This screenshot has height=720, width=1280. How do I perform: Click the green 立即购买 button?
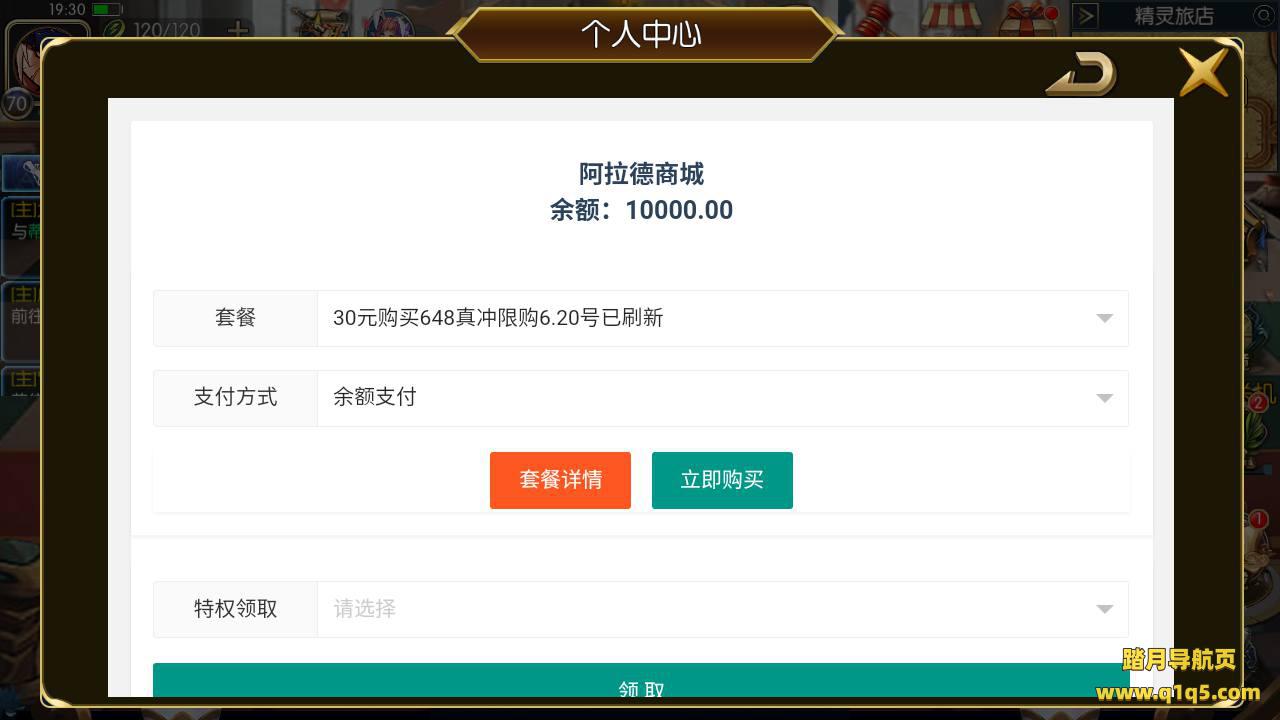tap(722, 480)
